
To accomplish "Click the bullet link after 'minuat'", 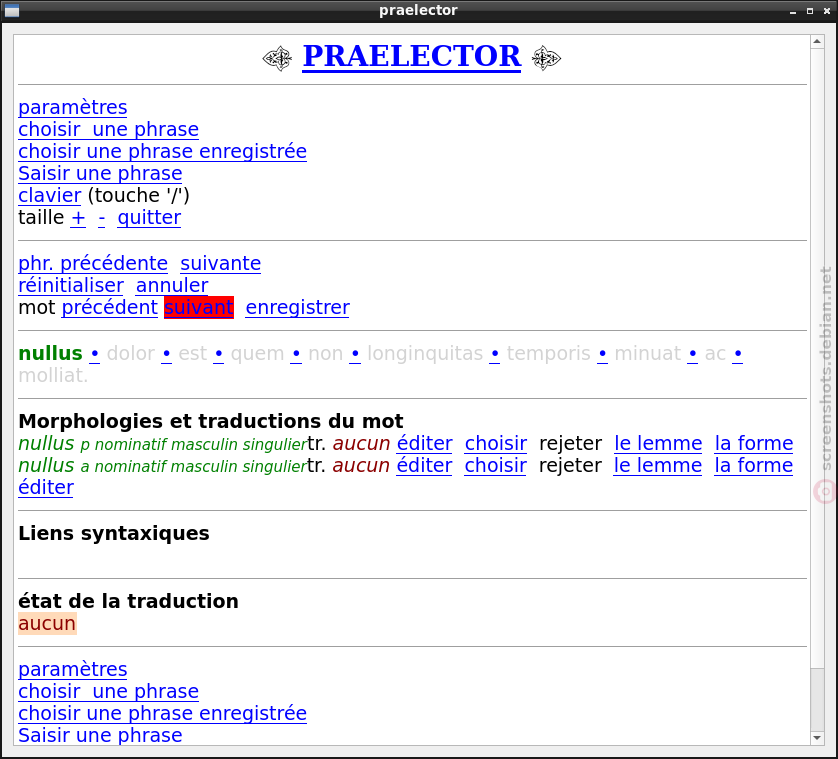I will click(x=693, y=354).
